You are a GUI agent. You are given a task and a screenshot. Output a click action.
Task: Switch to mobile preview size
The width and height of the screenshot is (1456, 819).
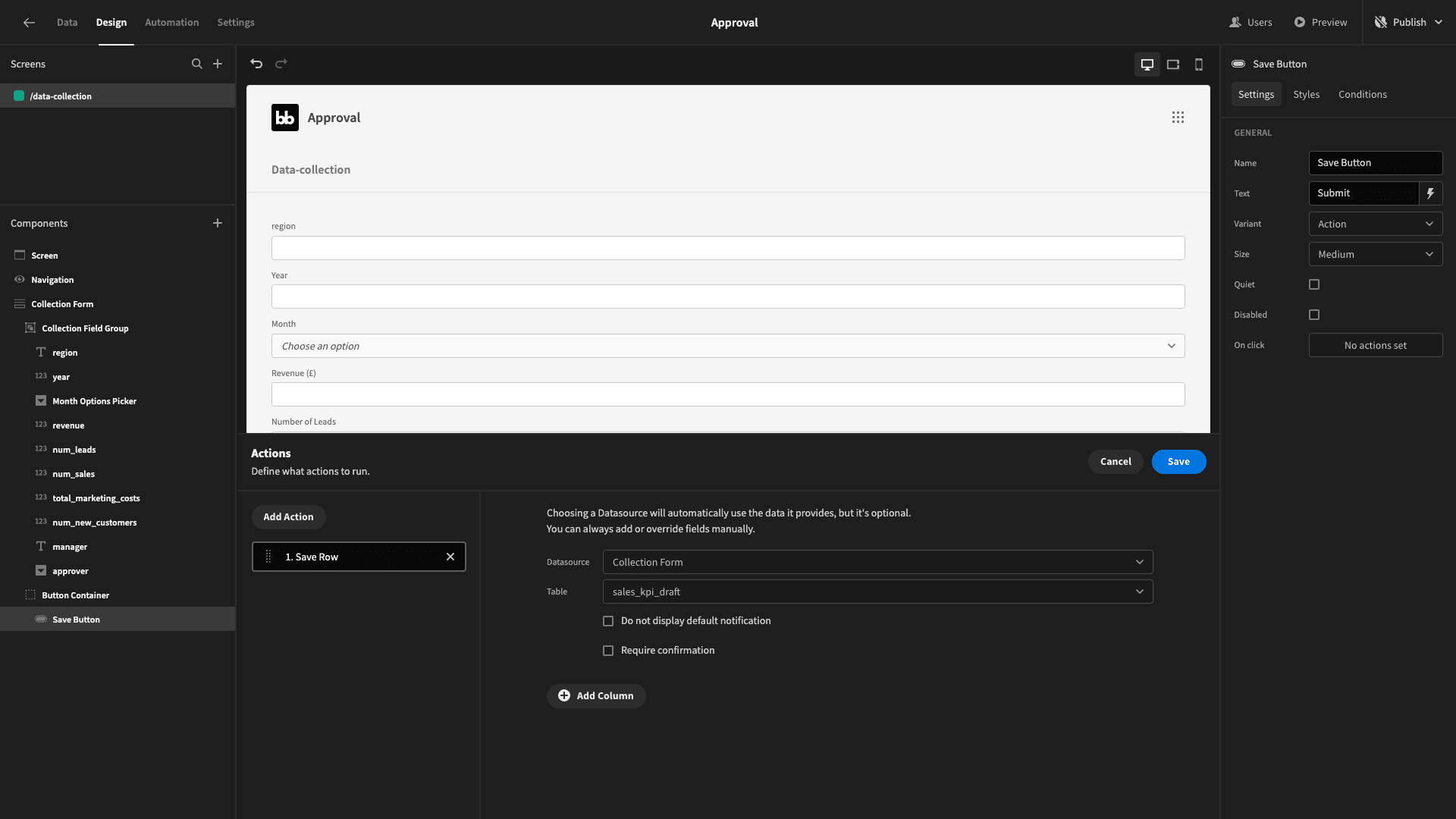pos(1199,64)
